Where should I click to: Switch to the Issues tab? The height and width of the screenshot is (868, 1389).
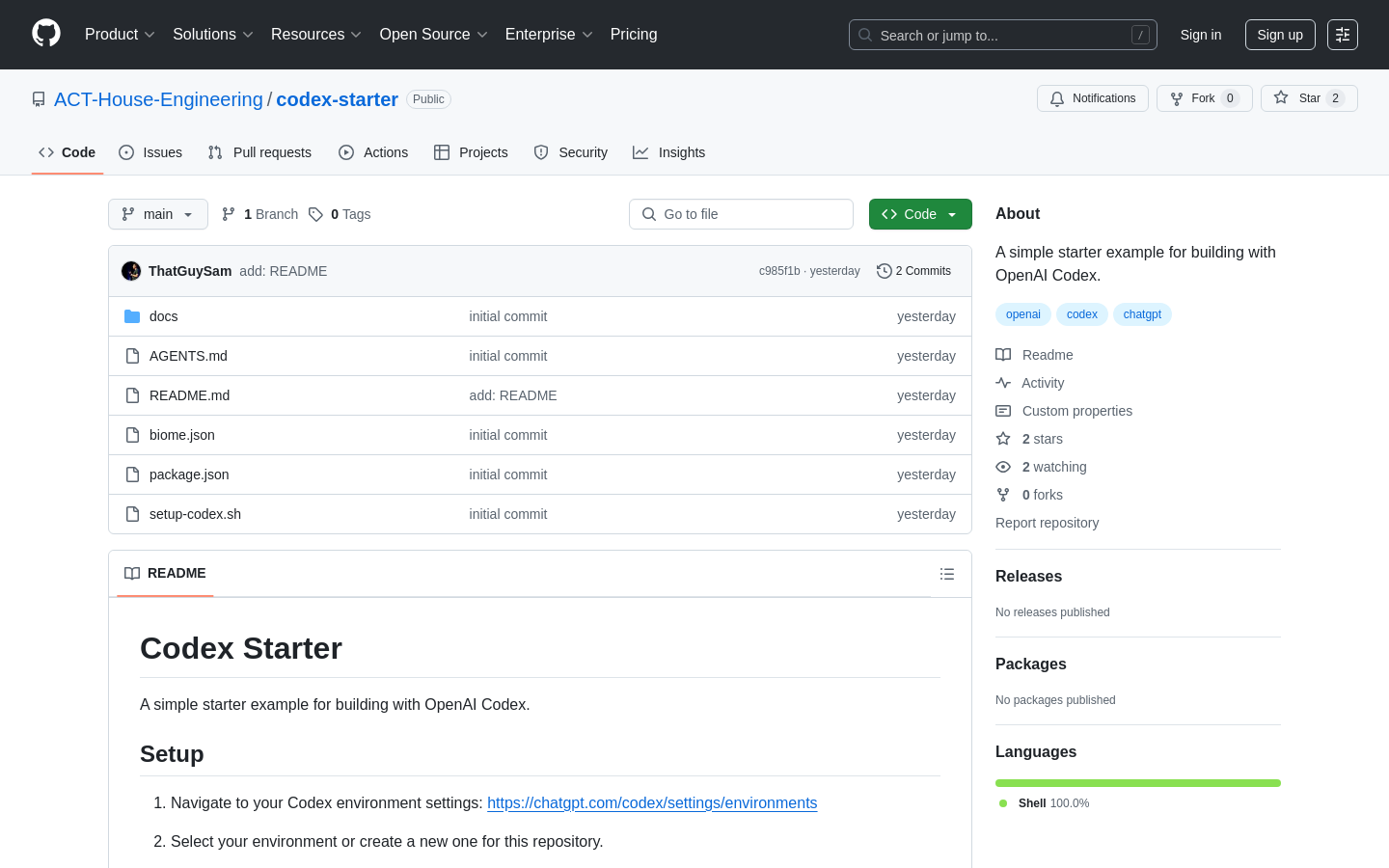[x=150, y=152]
